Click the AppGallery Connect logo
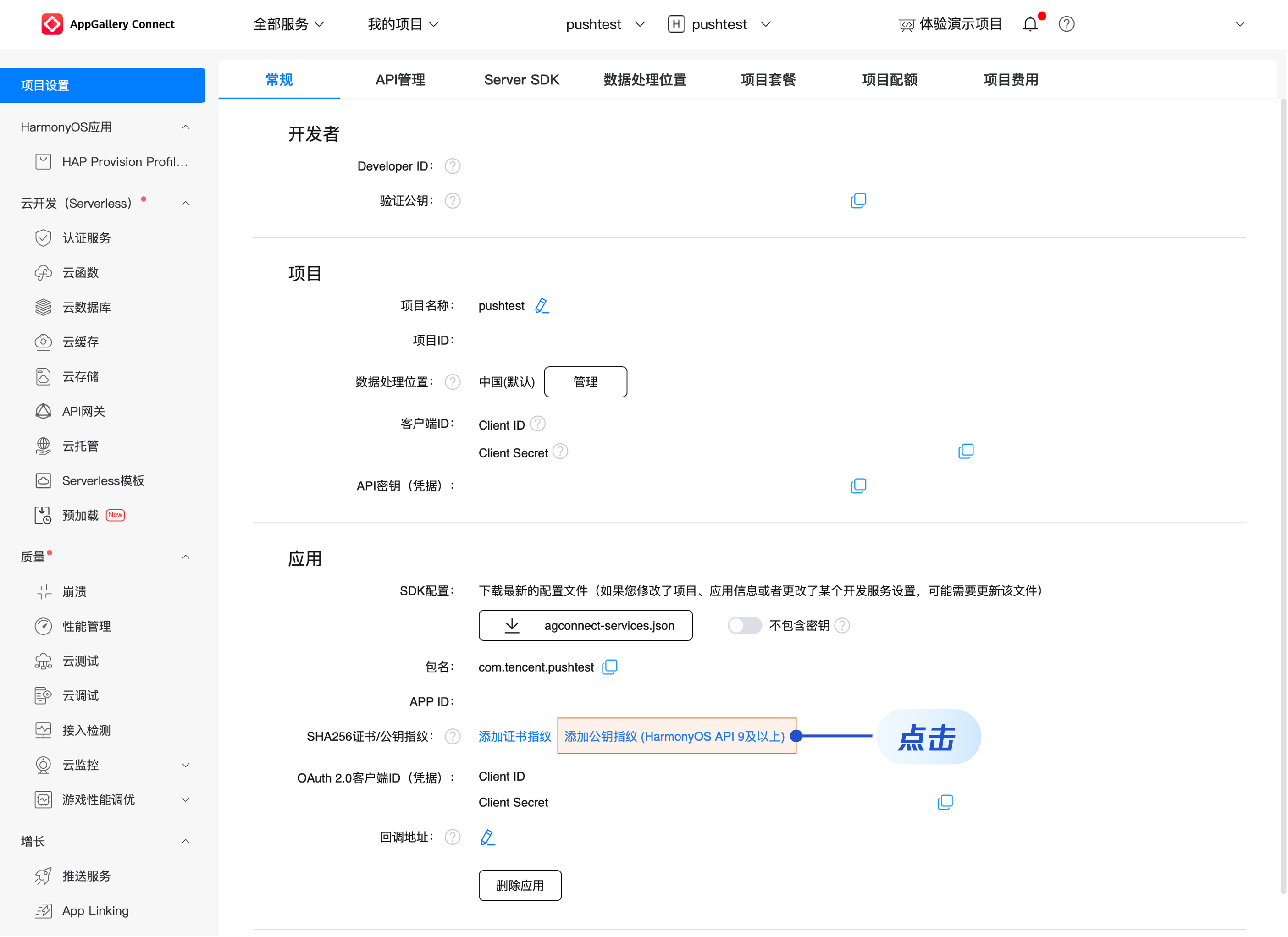Screen dimensions: 1288x937 108,24
